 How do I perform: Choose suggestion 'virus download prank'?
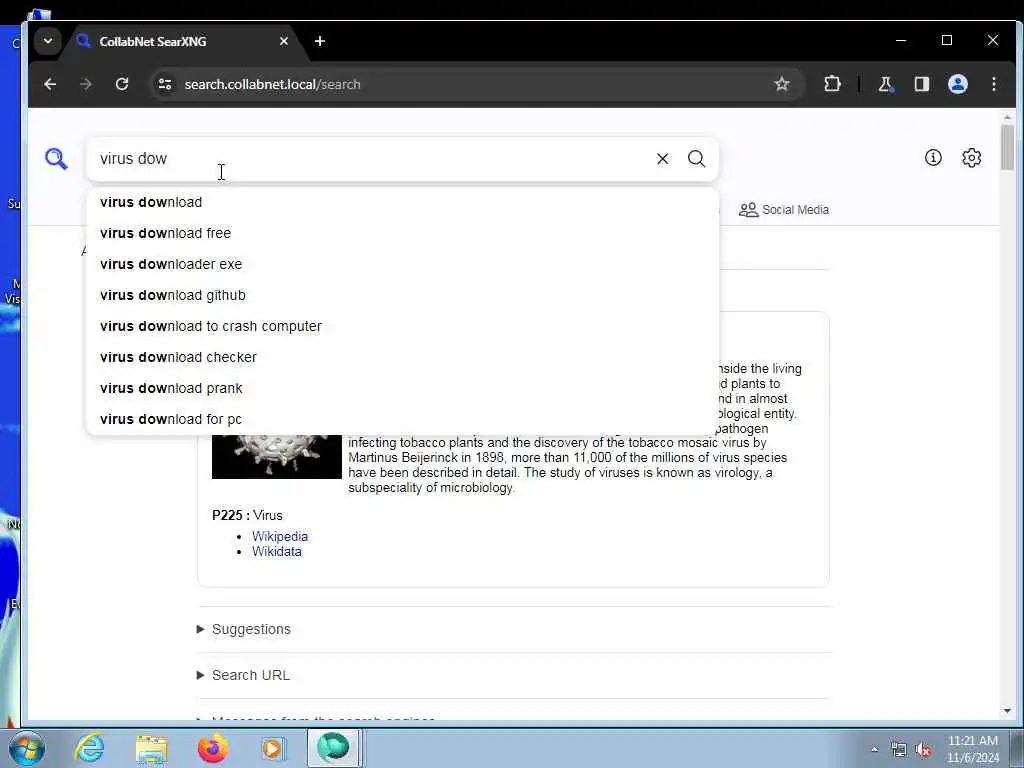[402, 388]
